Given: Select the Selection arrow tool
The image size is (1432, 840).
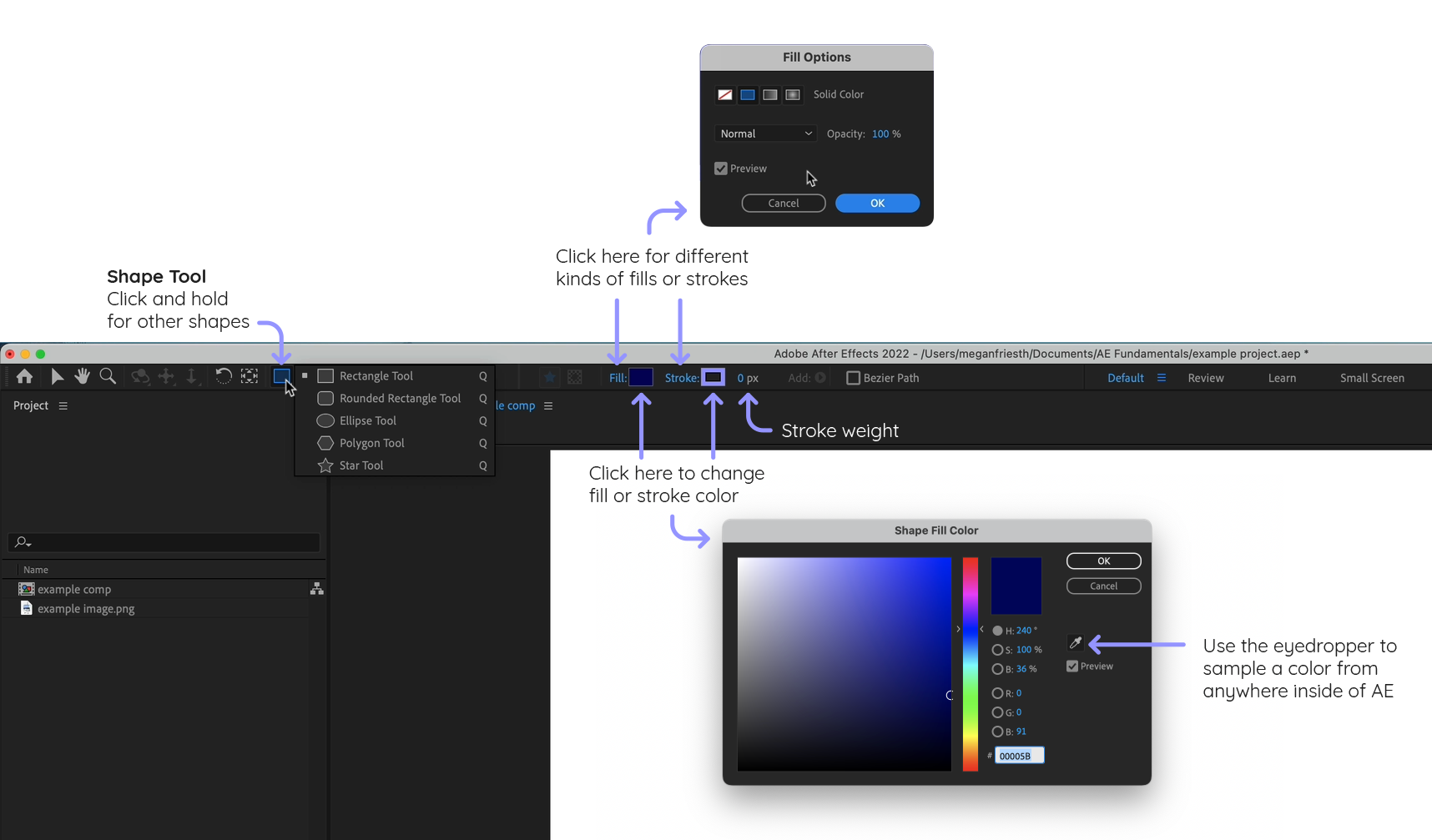Looking at the screenshot, I should [x=57, y=377].
